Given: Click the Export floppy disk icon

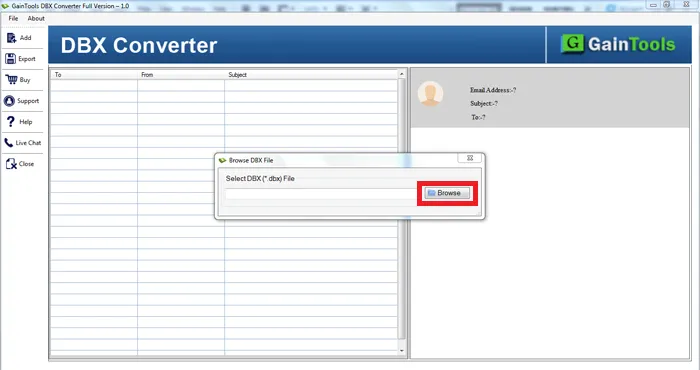Looking at the screenshot, I should pyautogui.click(x=10, y=58).
